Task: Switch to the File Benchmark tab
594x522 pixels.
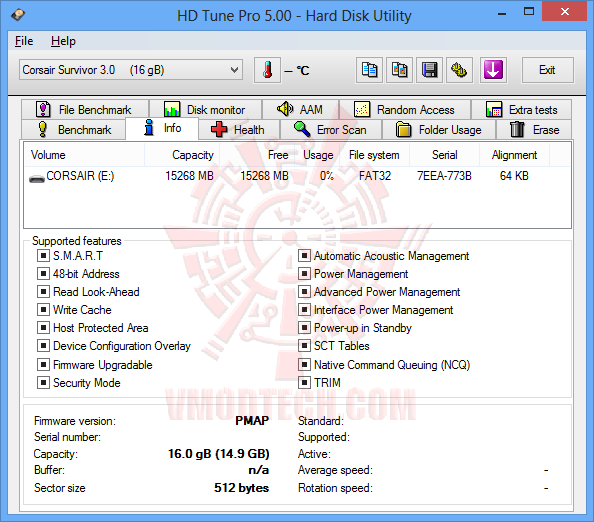Action: pyautogui.click(x=85, y=110)
